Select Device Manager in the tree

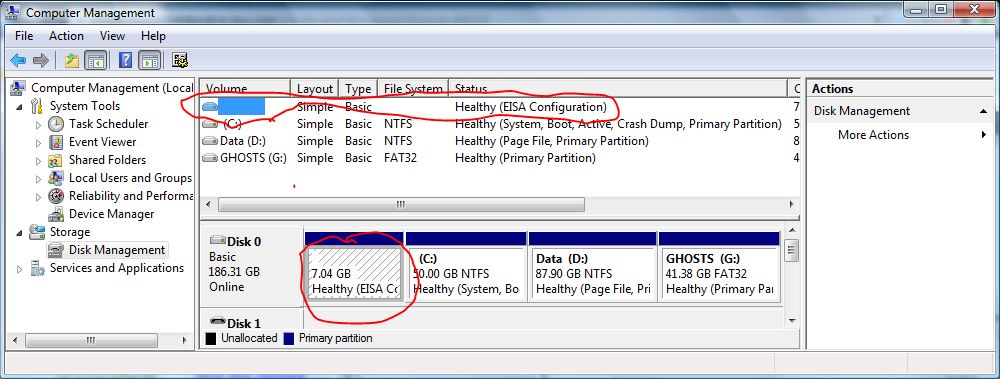click(112, 214)
